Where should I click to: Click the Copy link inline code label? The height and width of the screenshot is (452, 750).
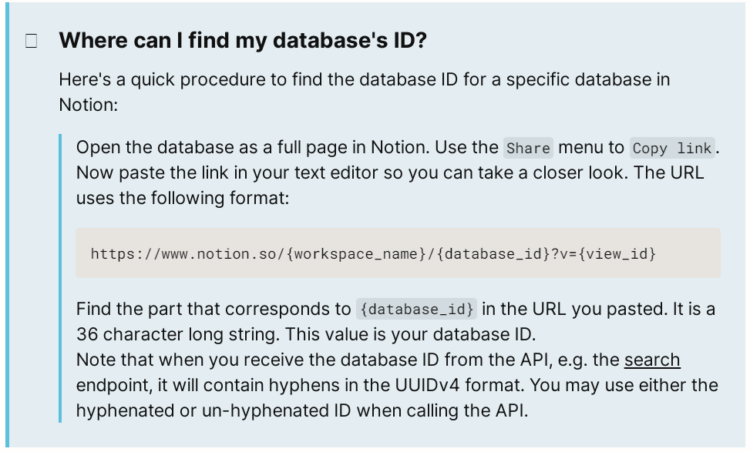pos(672,149)
